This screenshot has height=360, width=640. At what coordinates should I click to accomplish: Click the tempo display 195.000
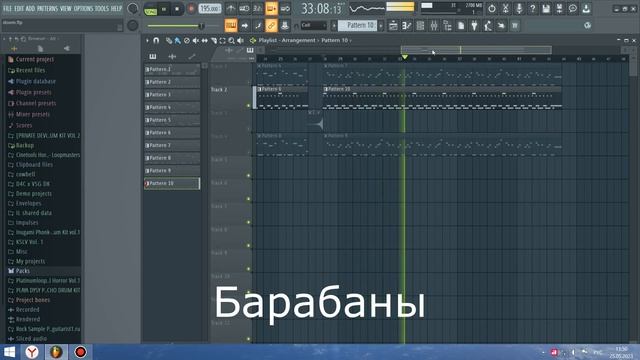(210, 9)
